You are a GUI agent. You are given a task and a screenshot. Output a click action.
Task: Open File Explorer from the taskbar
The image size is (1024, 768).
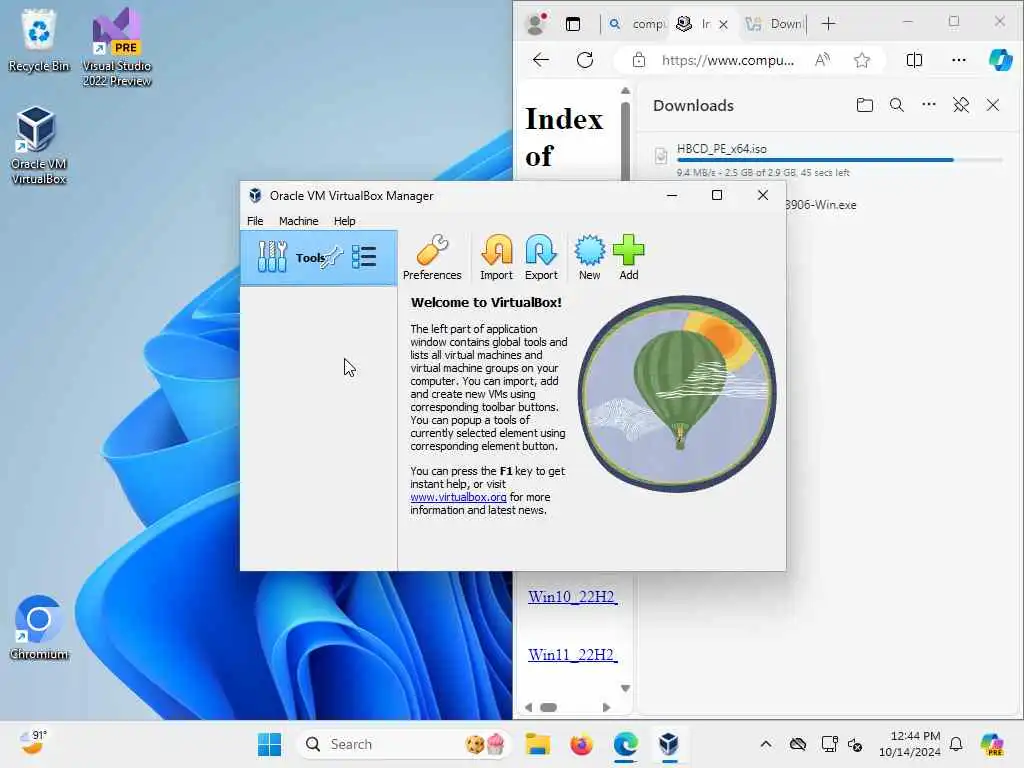(x=537, y=744)
